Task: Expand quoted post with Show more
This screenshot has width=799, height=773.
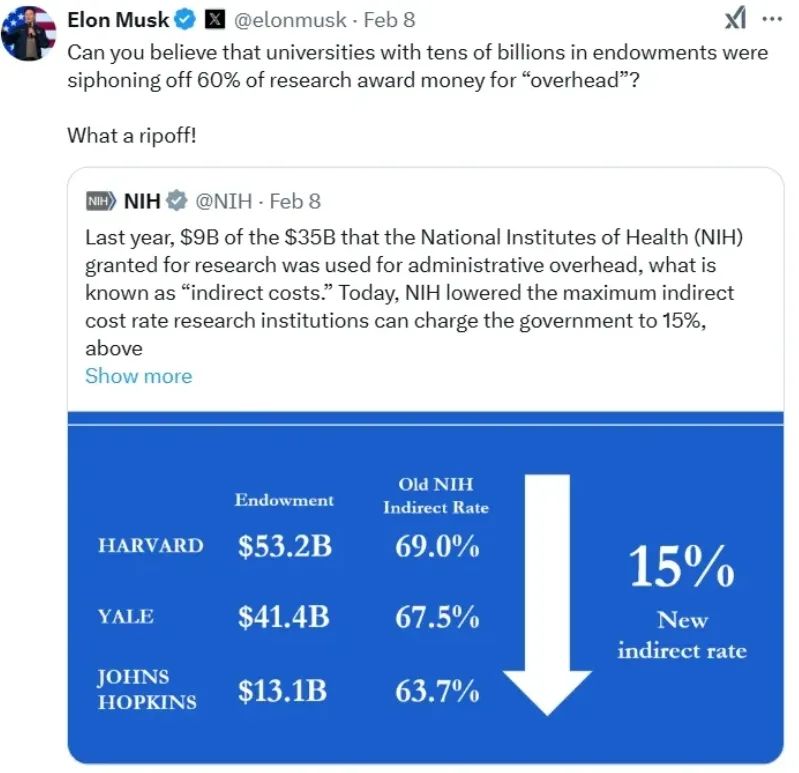Action: pos(139,376)
